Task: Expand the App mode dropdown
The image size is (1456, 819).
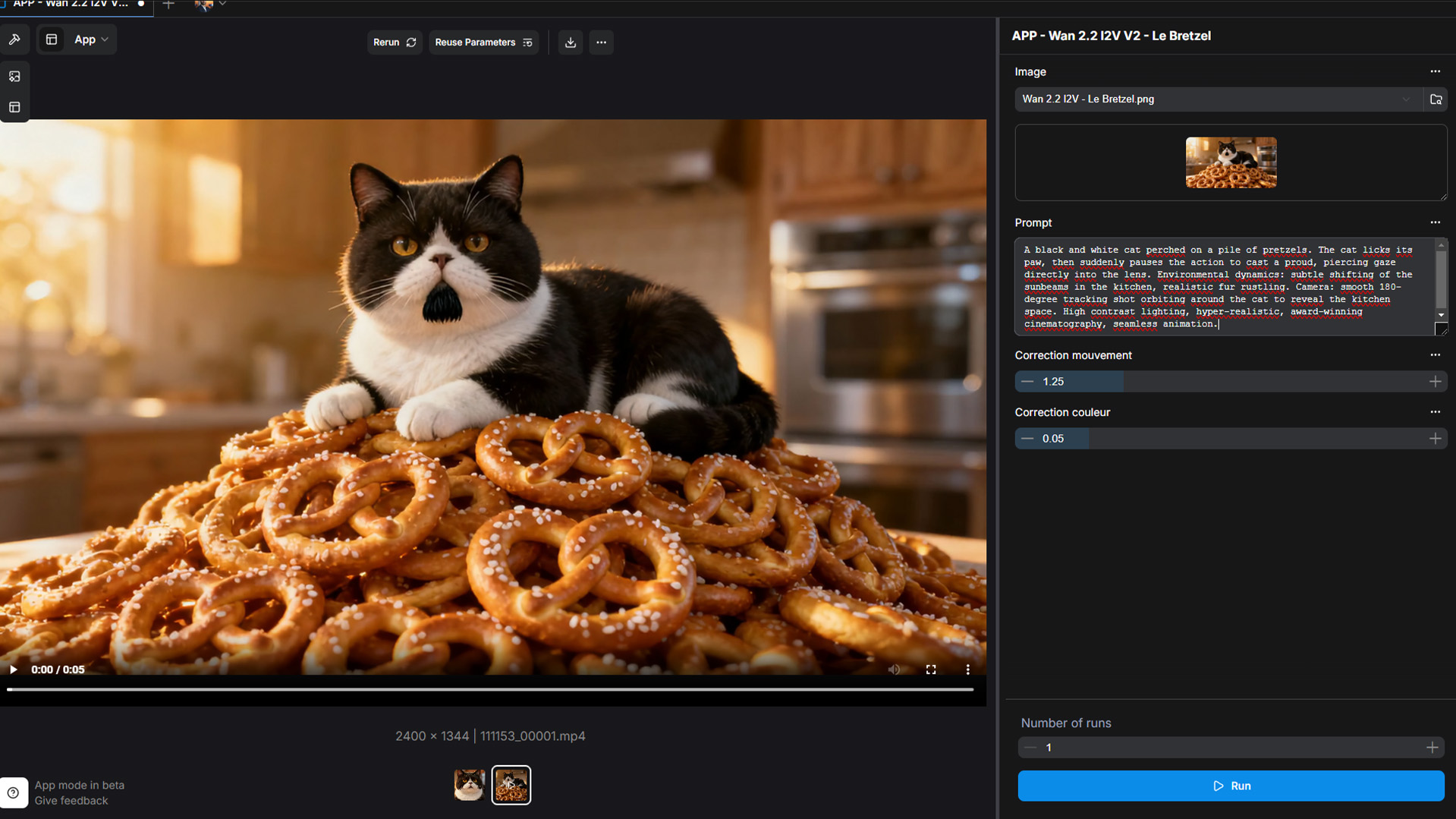Action: pyautogui.click(x=91, y=39)
